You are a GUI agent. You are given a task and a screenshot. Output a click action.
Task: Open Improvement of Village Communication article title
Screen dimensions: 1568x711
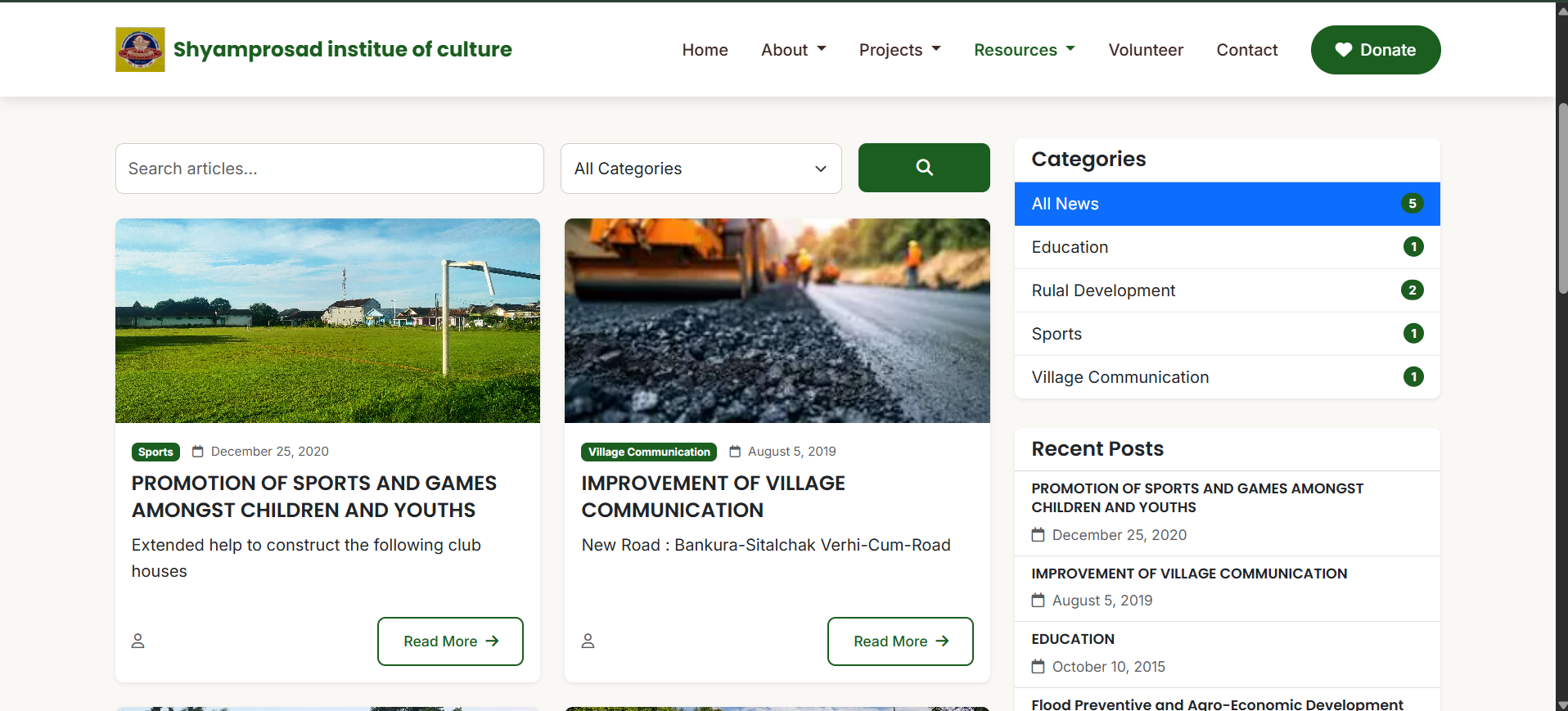(x=713, y=497)
